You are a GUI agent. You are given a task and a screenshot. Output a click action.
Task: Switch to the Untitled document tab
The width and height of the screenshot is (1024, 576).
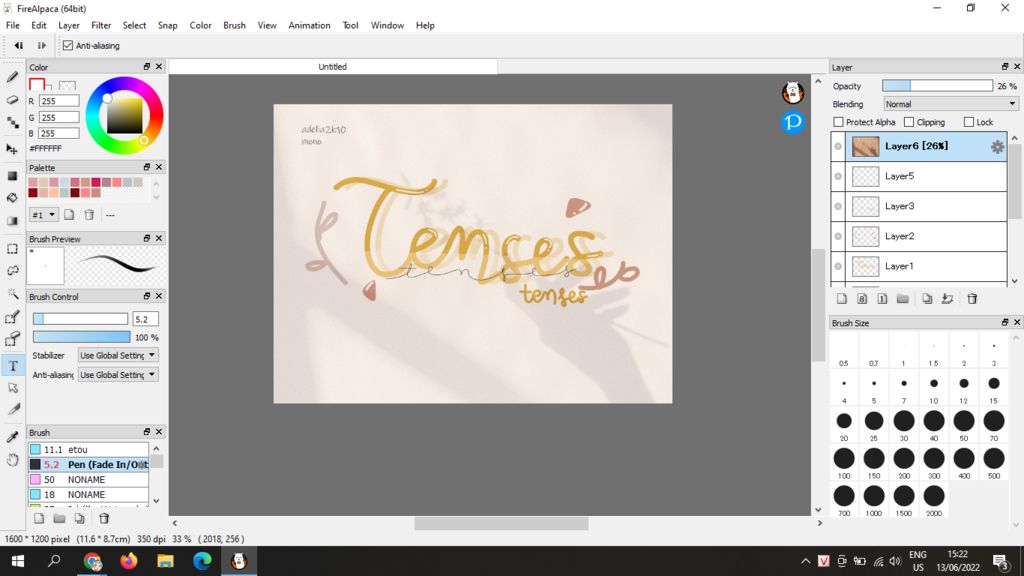[332, 67]
